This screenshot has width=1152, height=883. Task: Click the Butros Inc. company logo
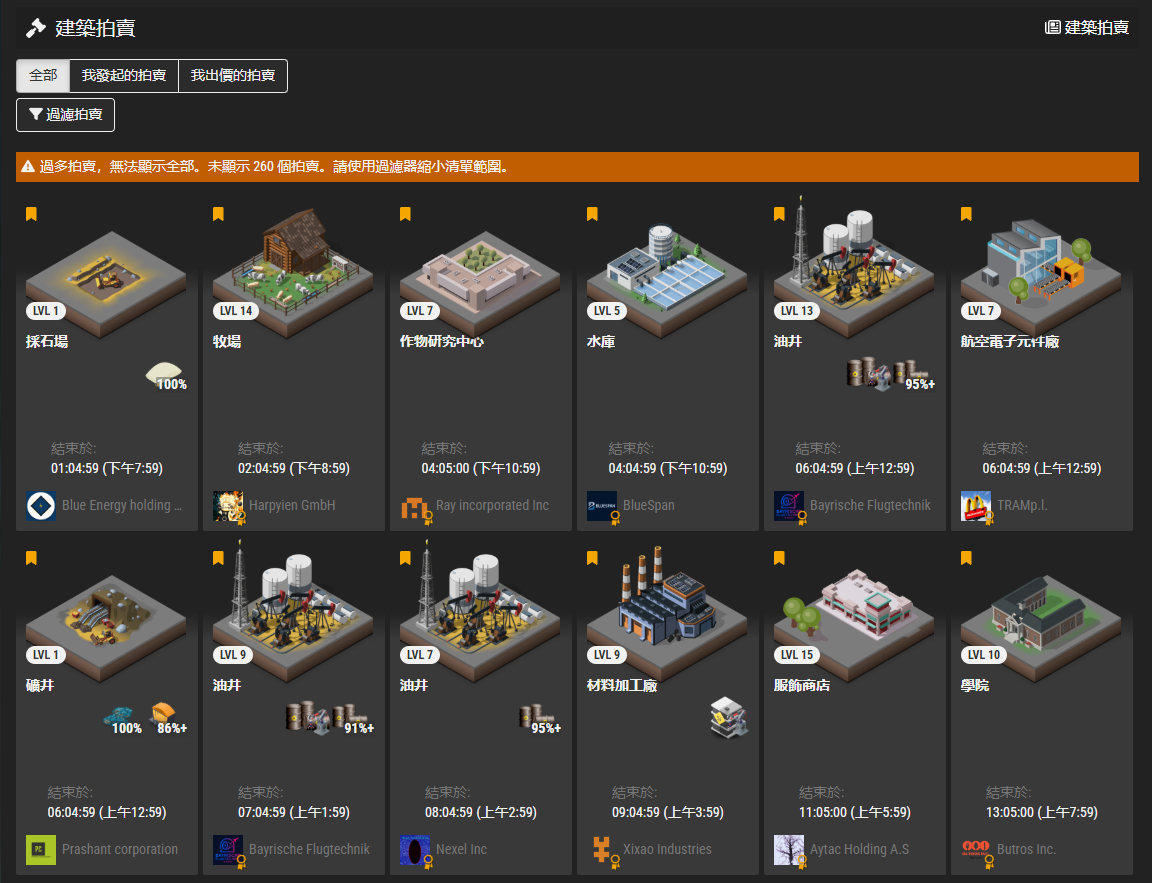tap(976, 850)
